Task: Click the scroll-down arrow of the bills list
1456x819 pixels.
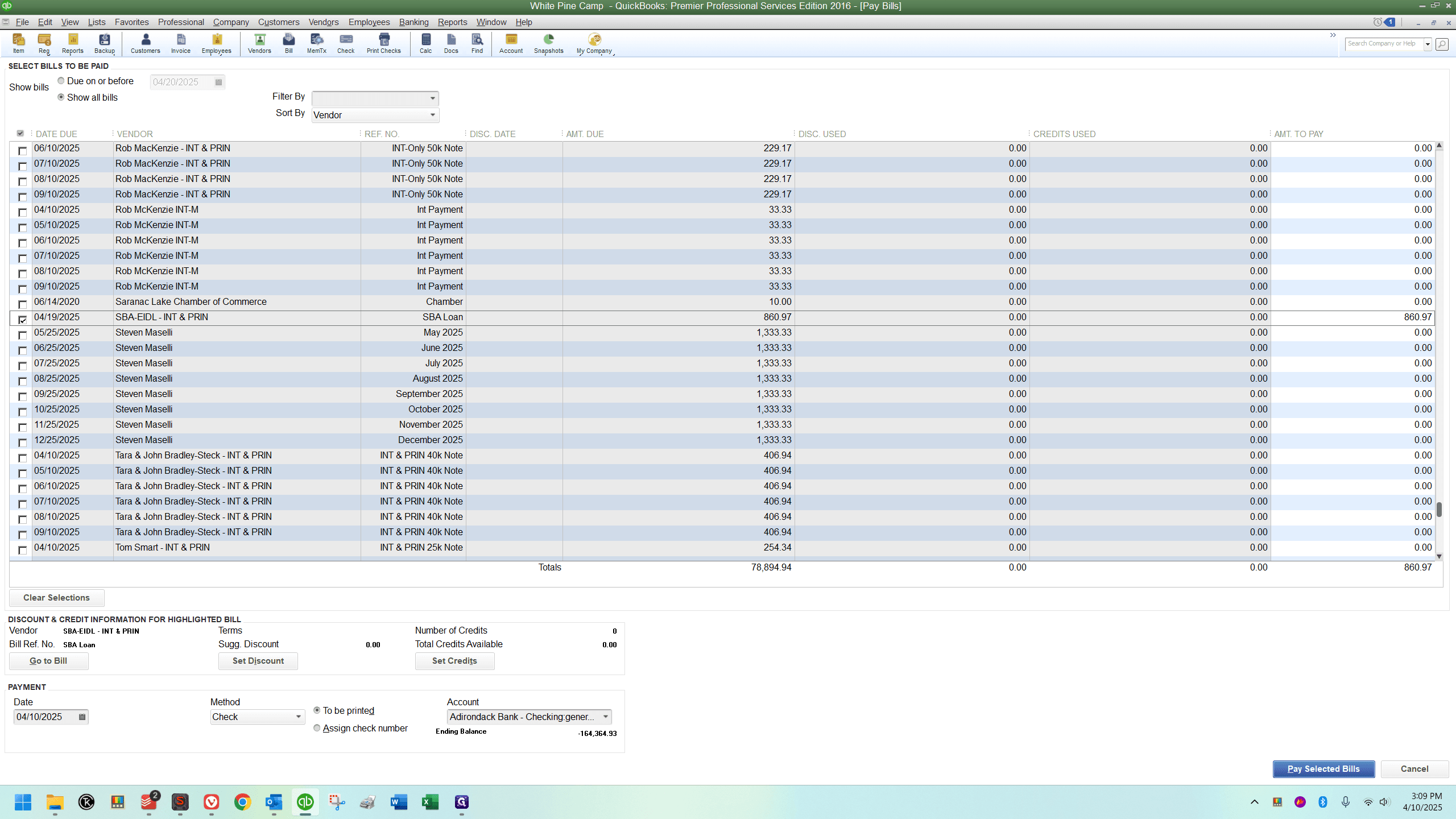Action: click(x=1440, y=556)
